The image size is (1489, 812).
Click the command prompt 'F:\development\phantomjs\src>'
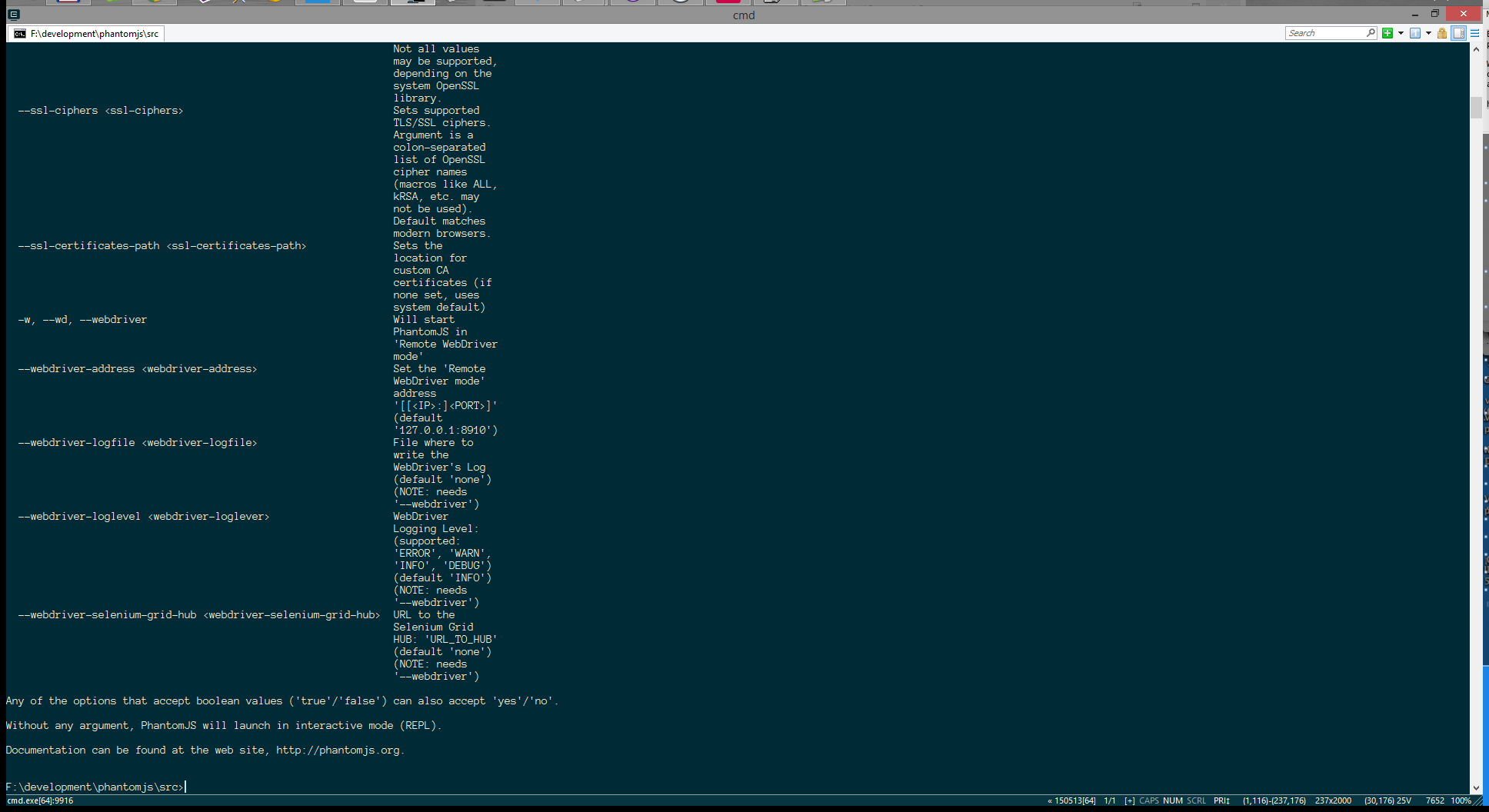95,787
